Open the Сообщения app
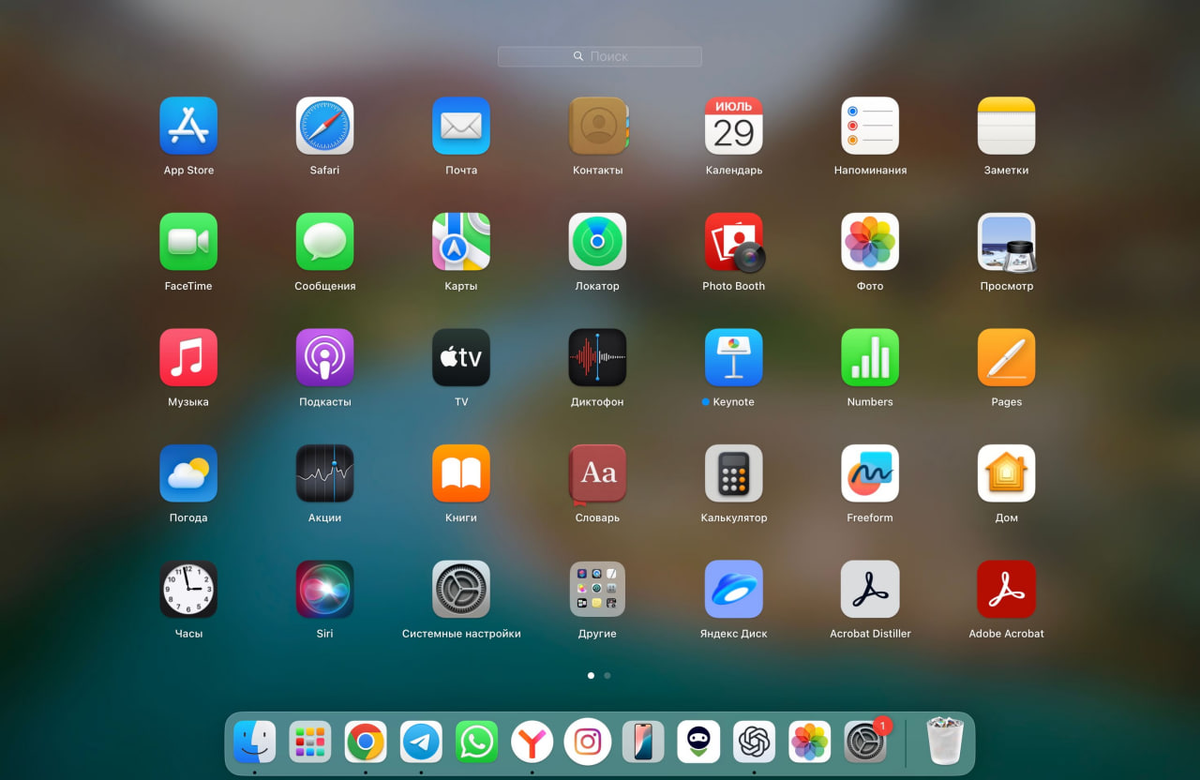This screenshot has width=1200, height=780. (325, 242)
